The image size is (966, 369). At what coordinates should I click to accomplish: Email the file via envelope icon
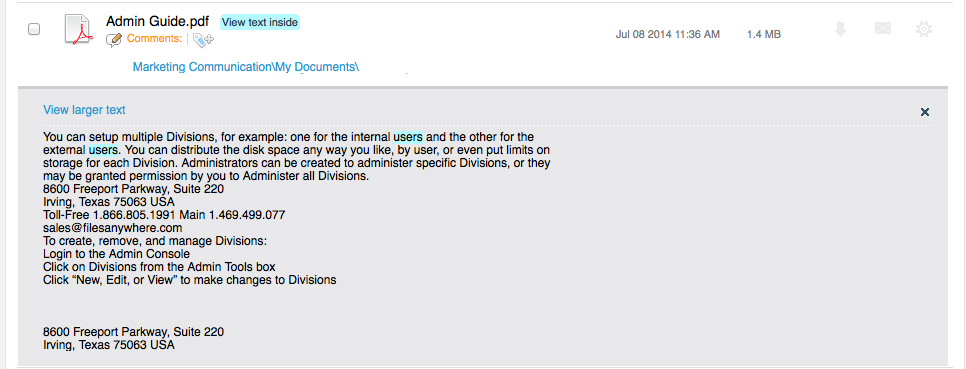tap(883, 28)
